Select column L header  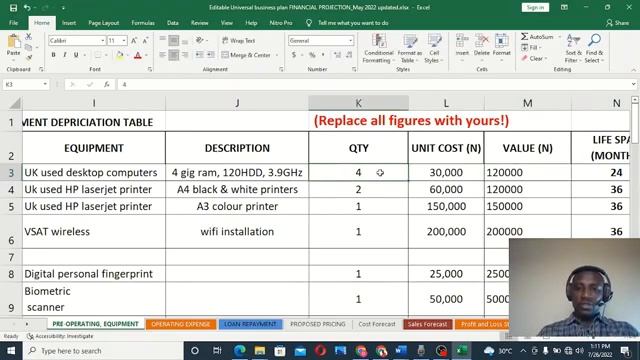[446, 103]
